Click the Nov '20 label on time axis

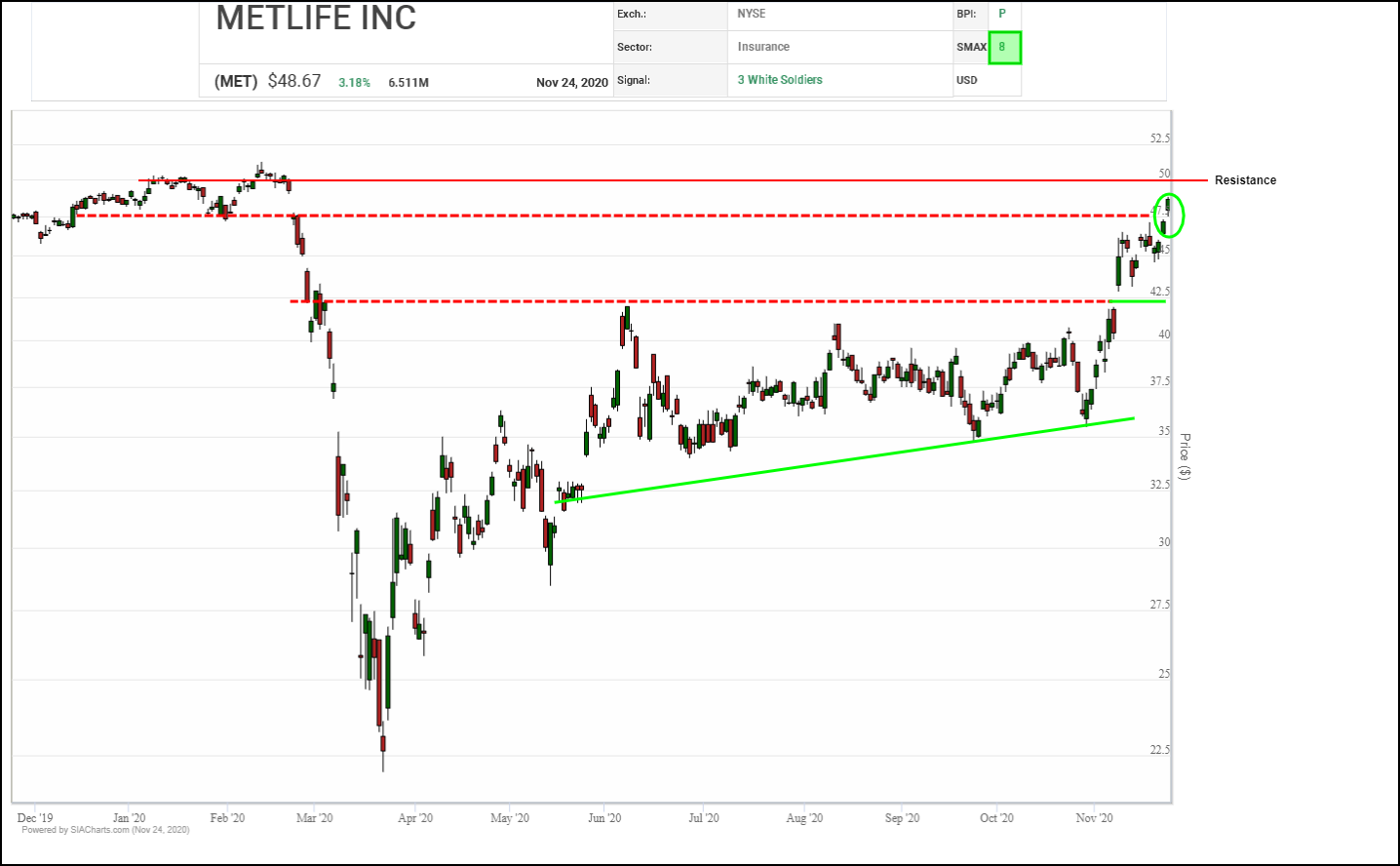coord(1094,818)
